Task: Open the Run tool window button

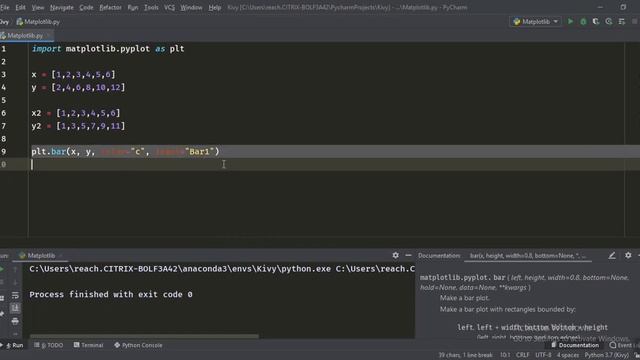Action: pyautogui.click(x=12, y=345)
